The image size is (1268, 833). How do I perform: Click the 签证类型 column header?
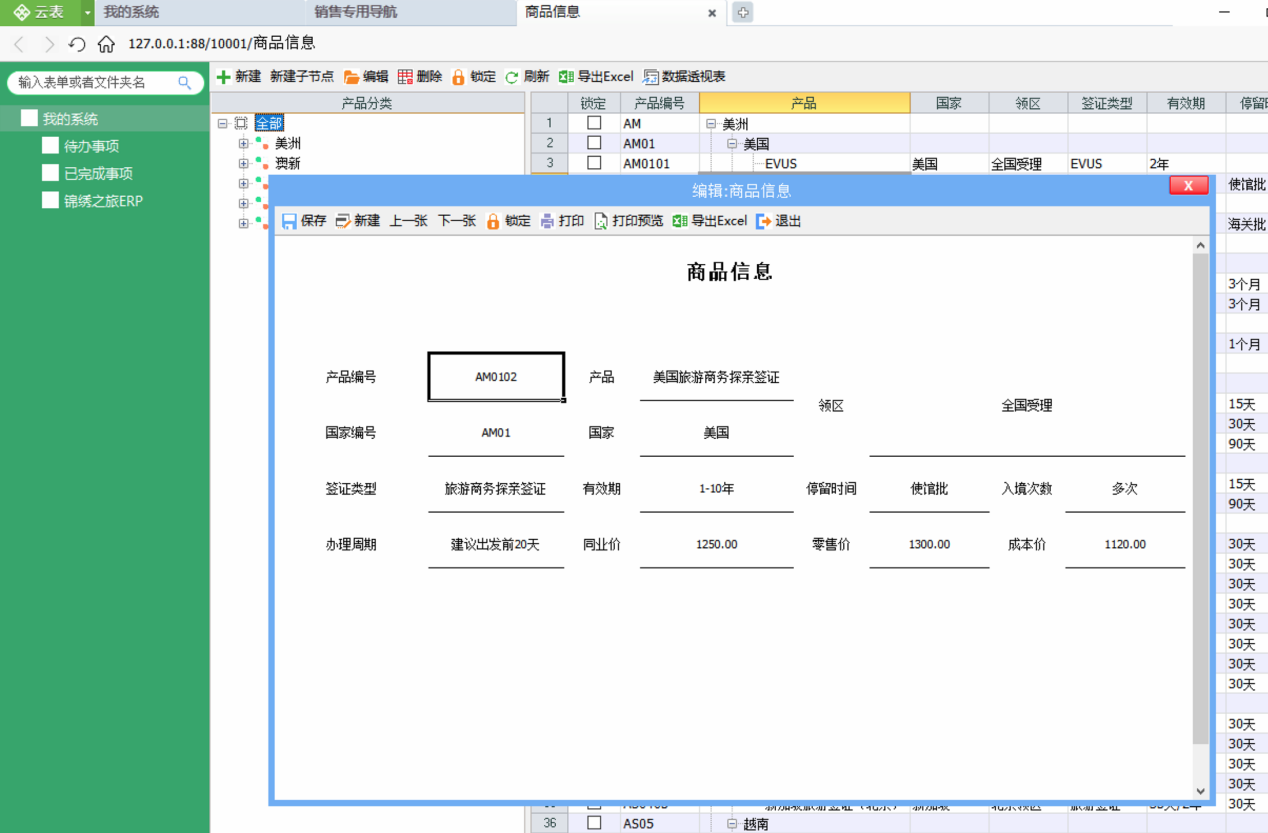1107,103
